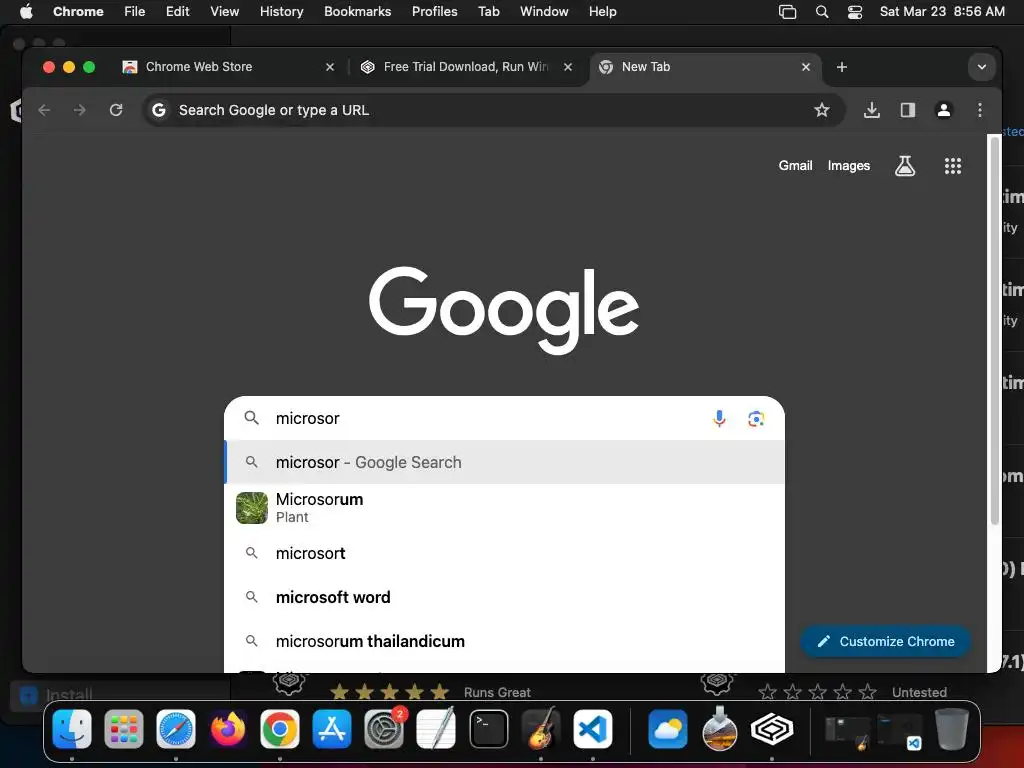
Task: Open Finder from the dock
Action: [72, 729]
